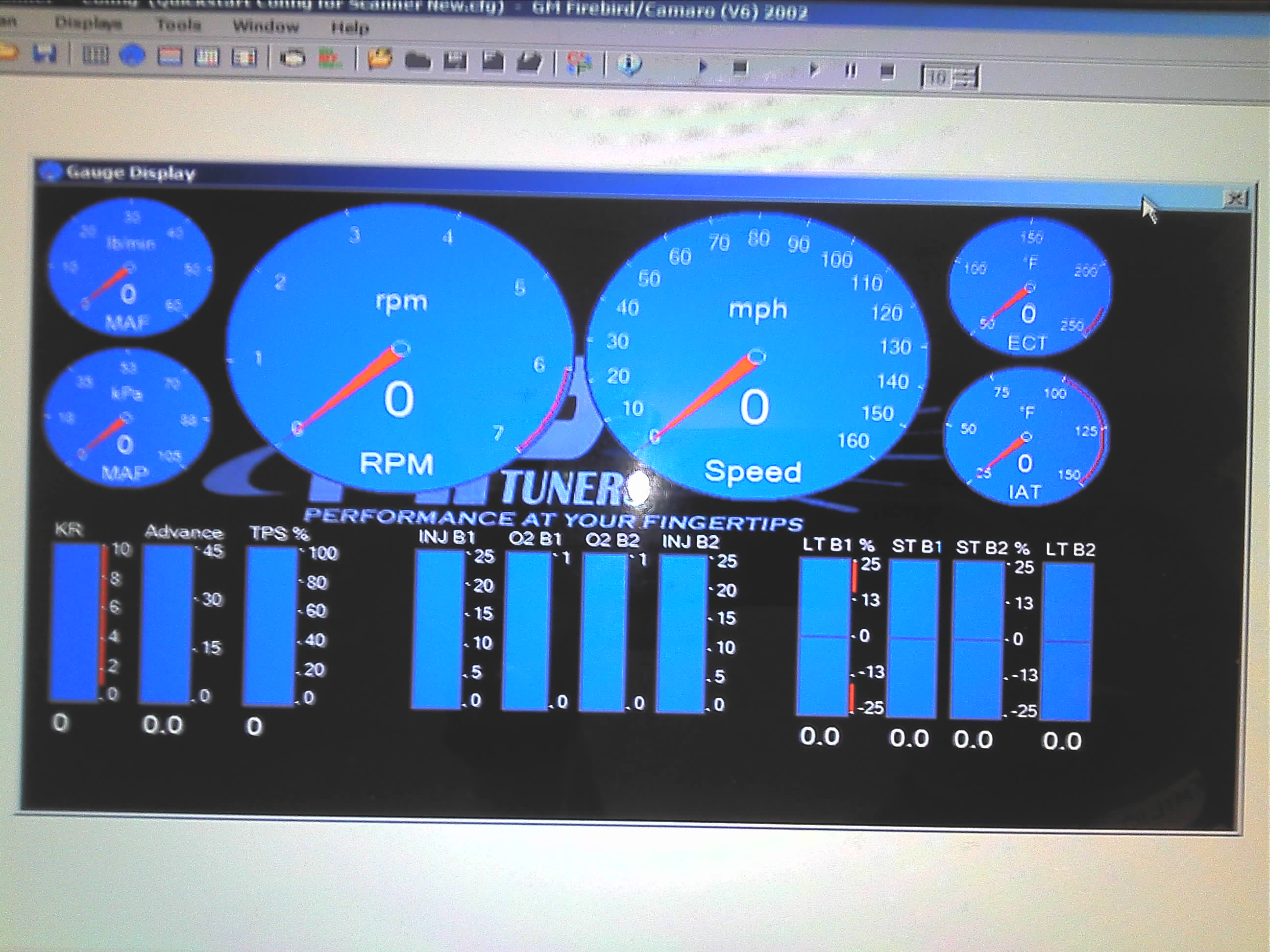Click the second dark save icon in the toolbar
This screenshot has height=952, width=1270.
tap(492, 61)
